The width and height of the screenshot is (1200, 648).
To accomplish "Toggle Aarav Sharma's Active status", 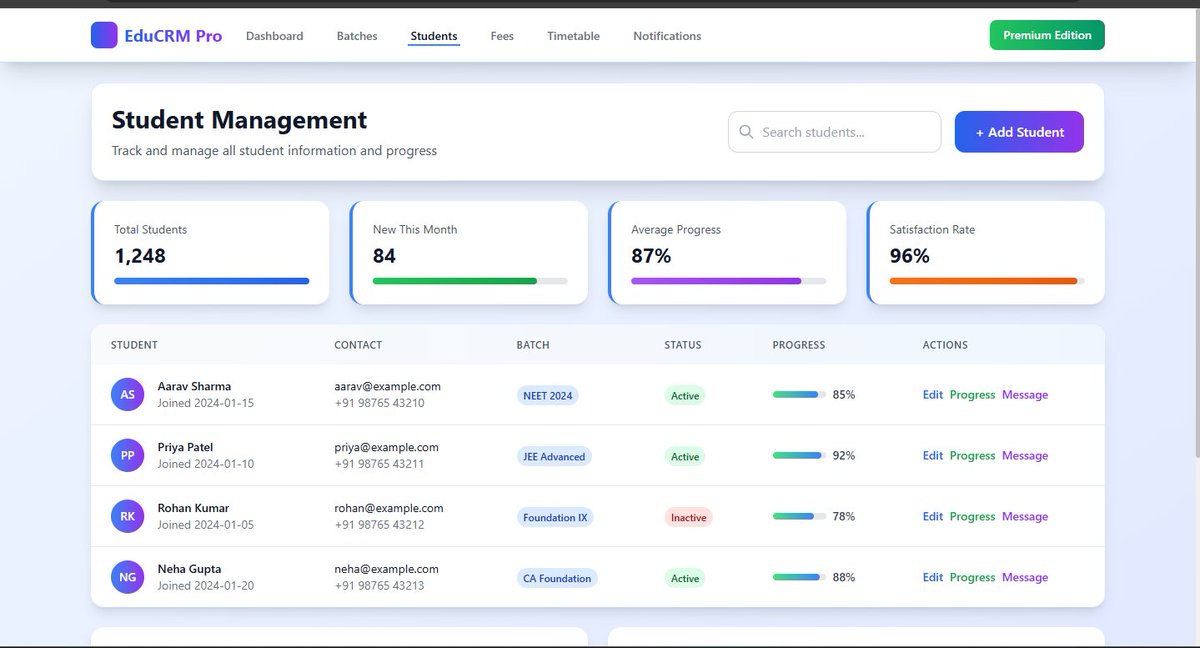I will point(685,395).
